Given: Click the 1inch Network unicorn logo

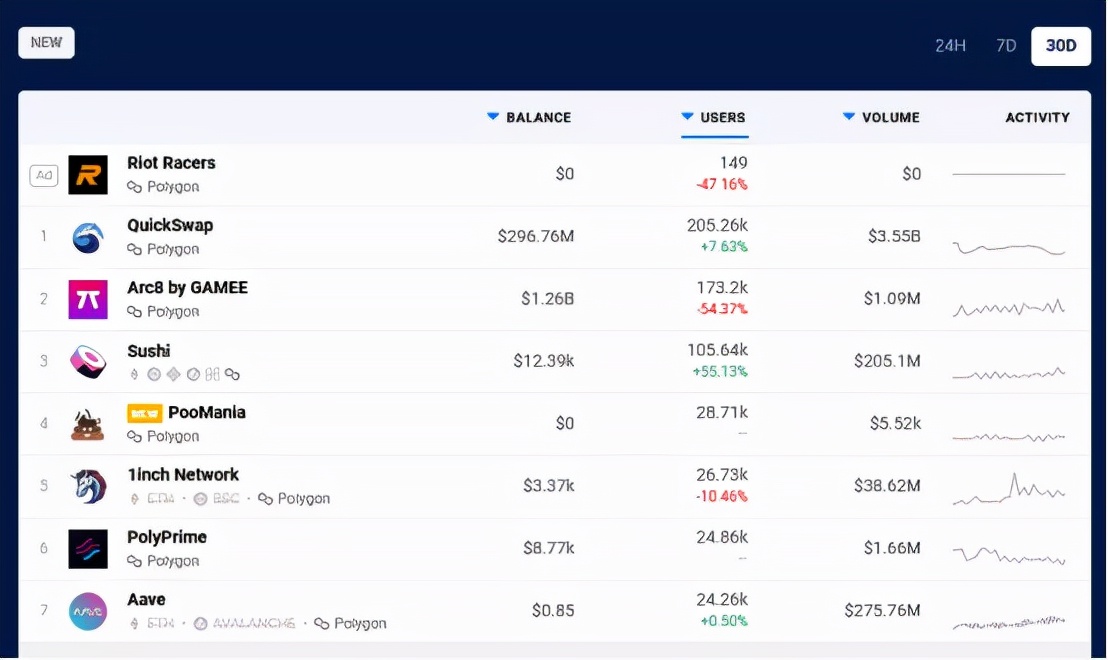Looking at the screenshot, I should click(x=88, y=486).
